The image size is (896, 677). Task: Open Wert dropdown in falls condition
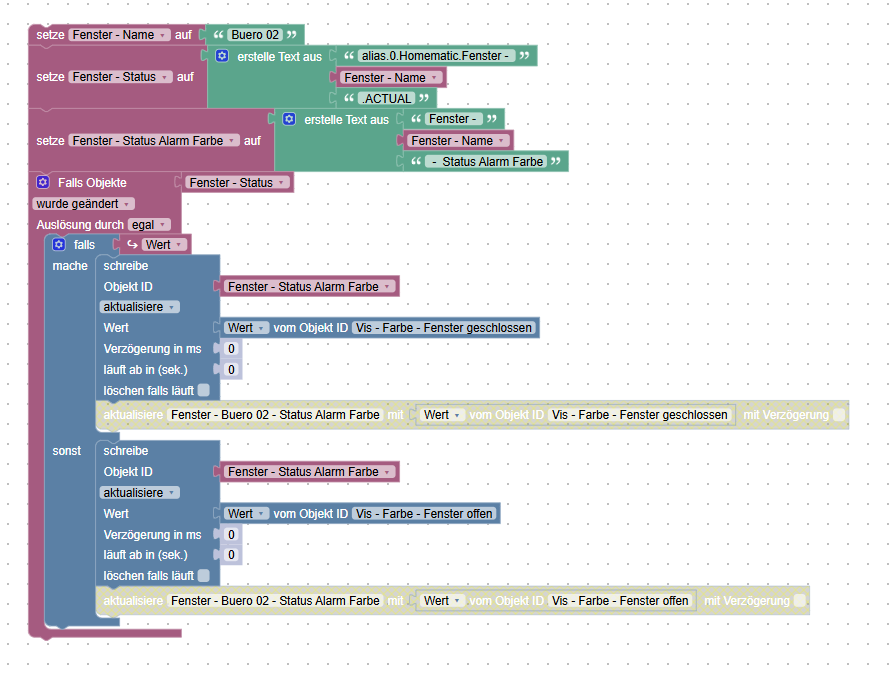point(164,245)
